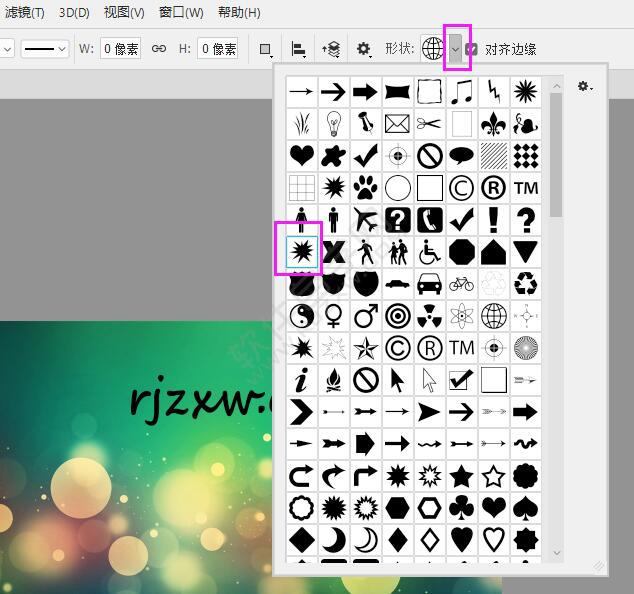Choose the bicycle shape
634x594 pixels.
pyautogui.click(x=461, y=284)
